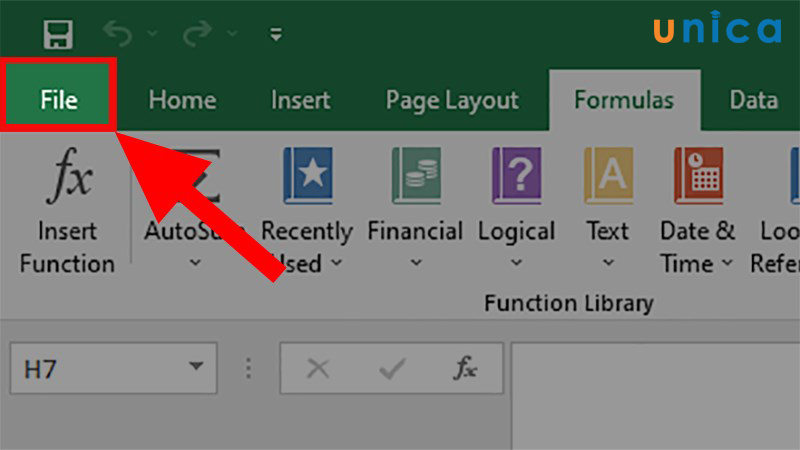The height and width of the screenshot is (450, 800).
Task: Expand the Financial dropdown chevron
Action: [416, 263]
